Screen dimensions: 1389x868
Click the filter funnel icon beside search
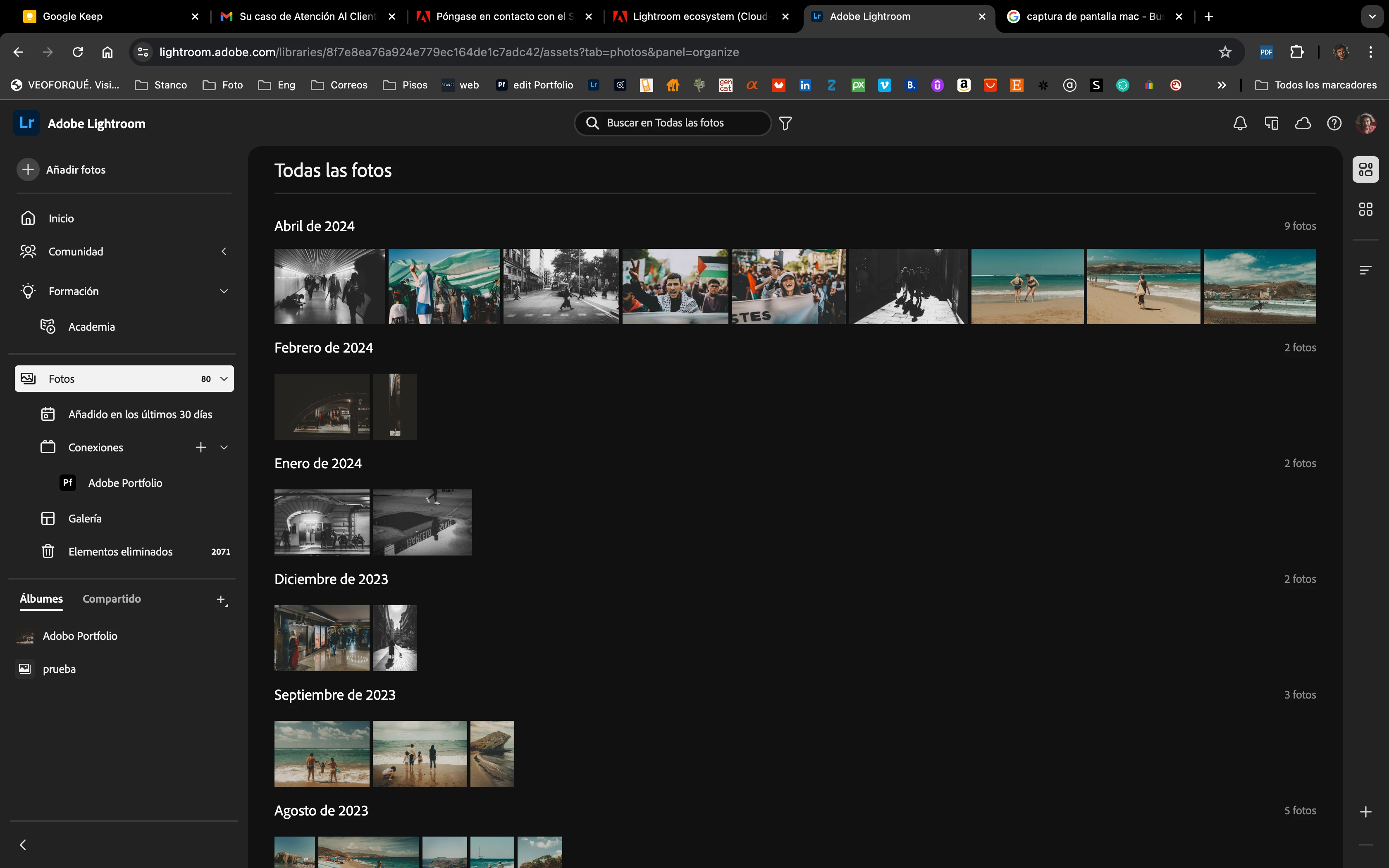click(785, 123)
